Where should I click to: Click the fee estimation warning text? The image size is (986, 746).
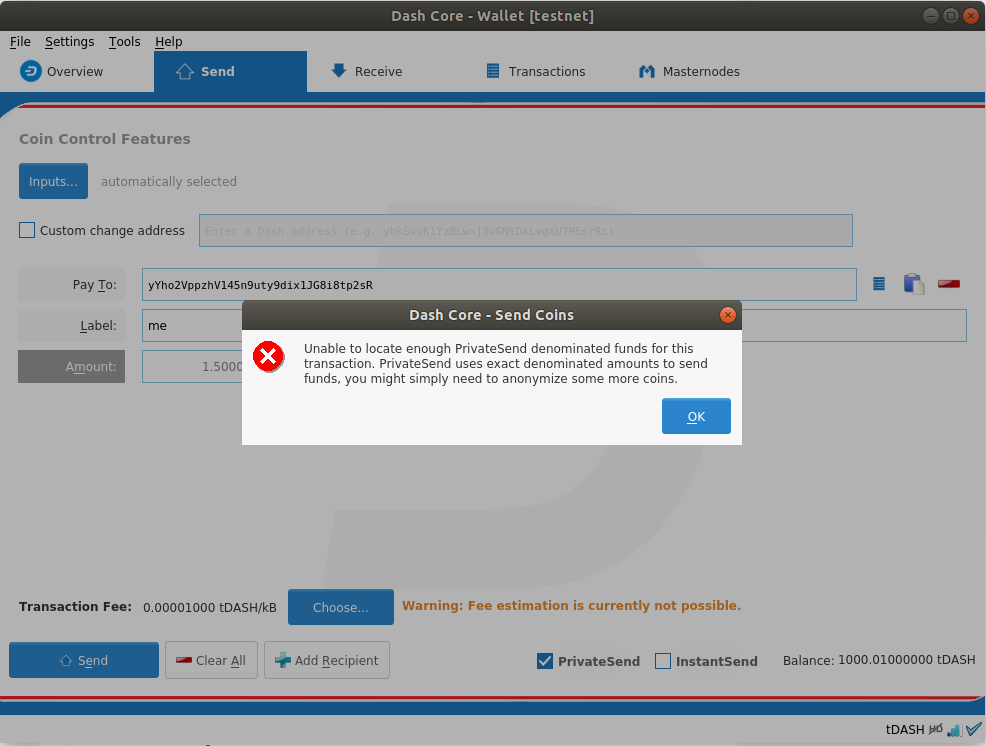pos(572,605)
